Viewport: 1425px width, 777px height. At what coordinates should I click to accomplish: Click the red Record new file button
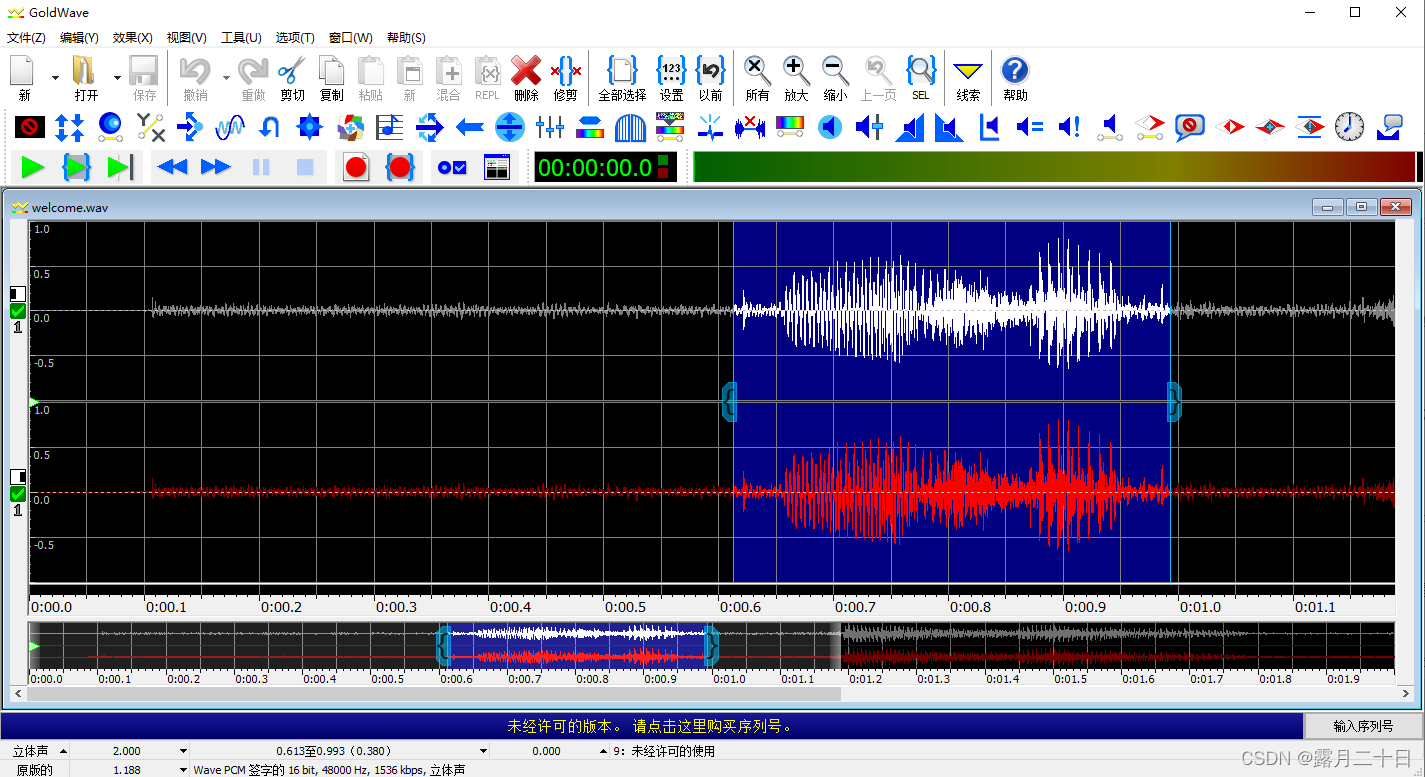(356, 167)
